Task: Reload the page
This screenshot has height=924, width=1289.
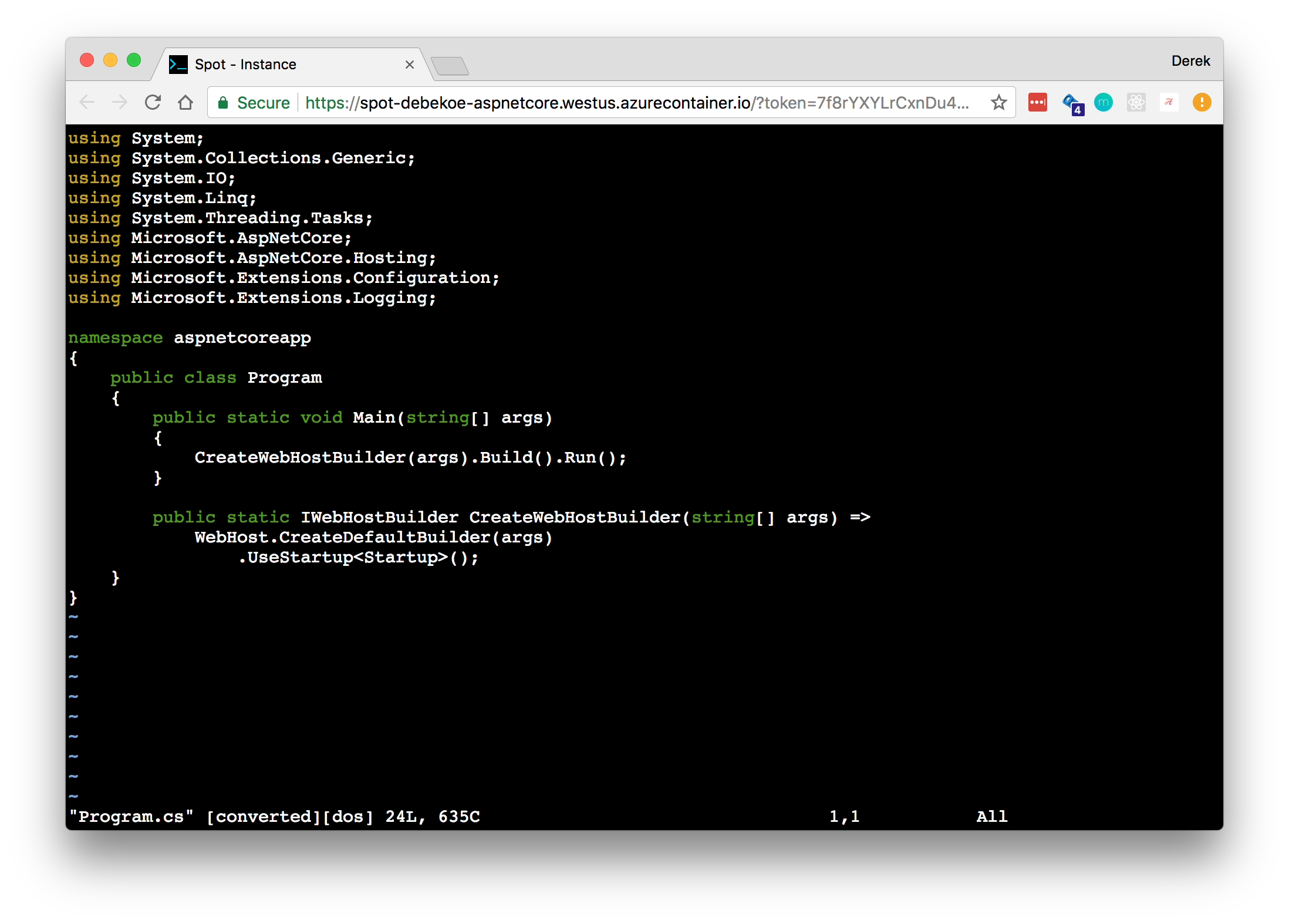Action: point(153,103)
